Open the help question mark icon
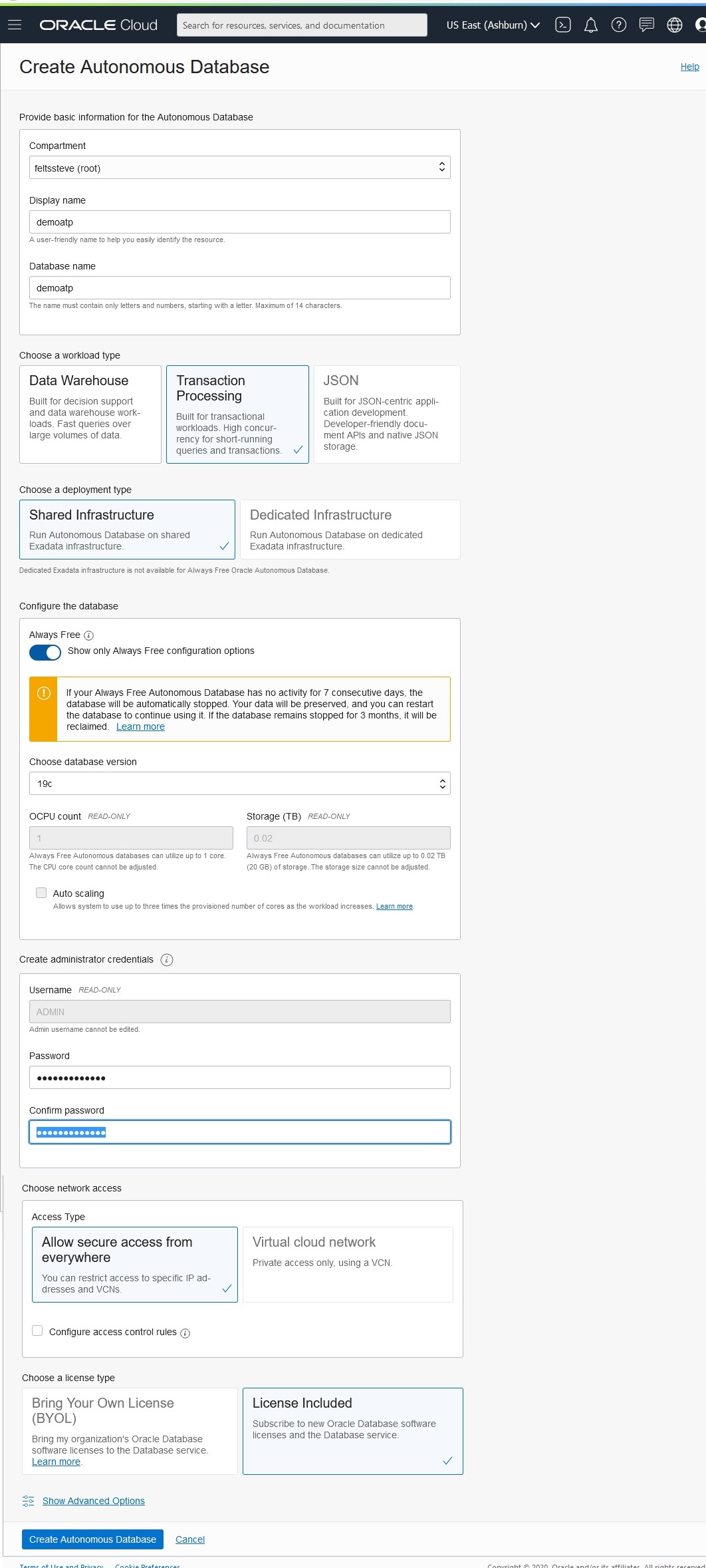The image size is (706, 1568). pos(618,25)
